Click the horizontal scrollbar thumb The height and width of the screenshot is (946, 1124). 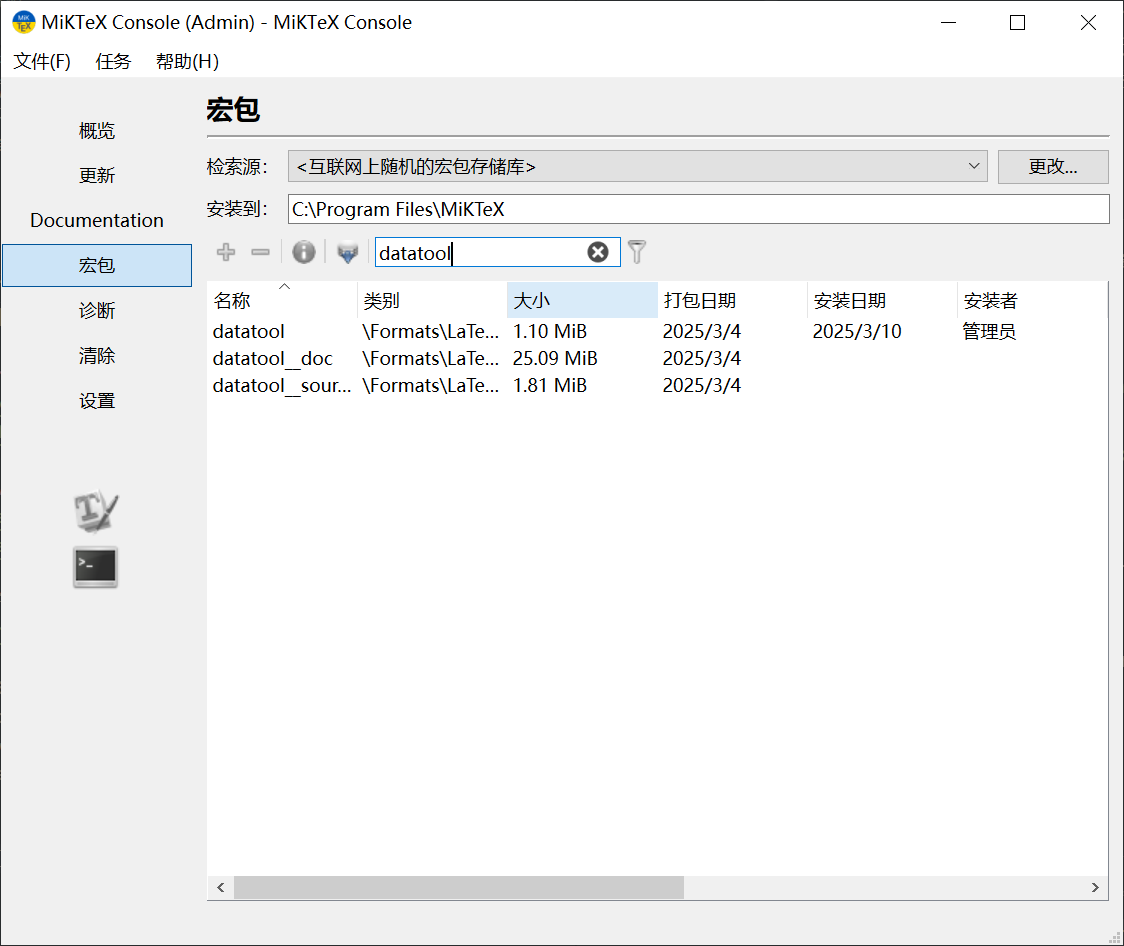point(459,887)
